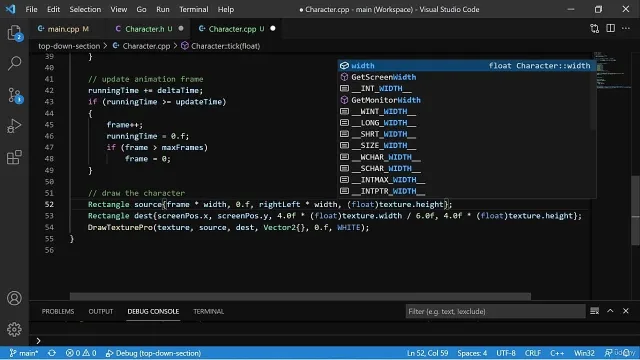Open the Extensions view
Image resolution: width=640 pixels, height=360 pixels.
[14, 157]
